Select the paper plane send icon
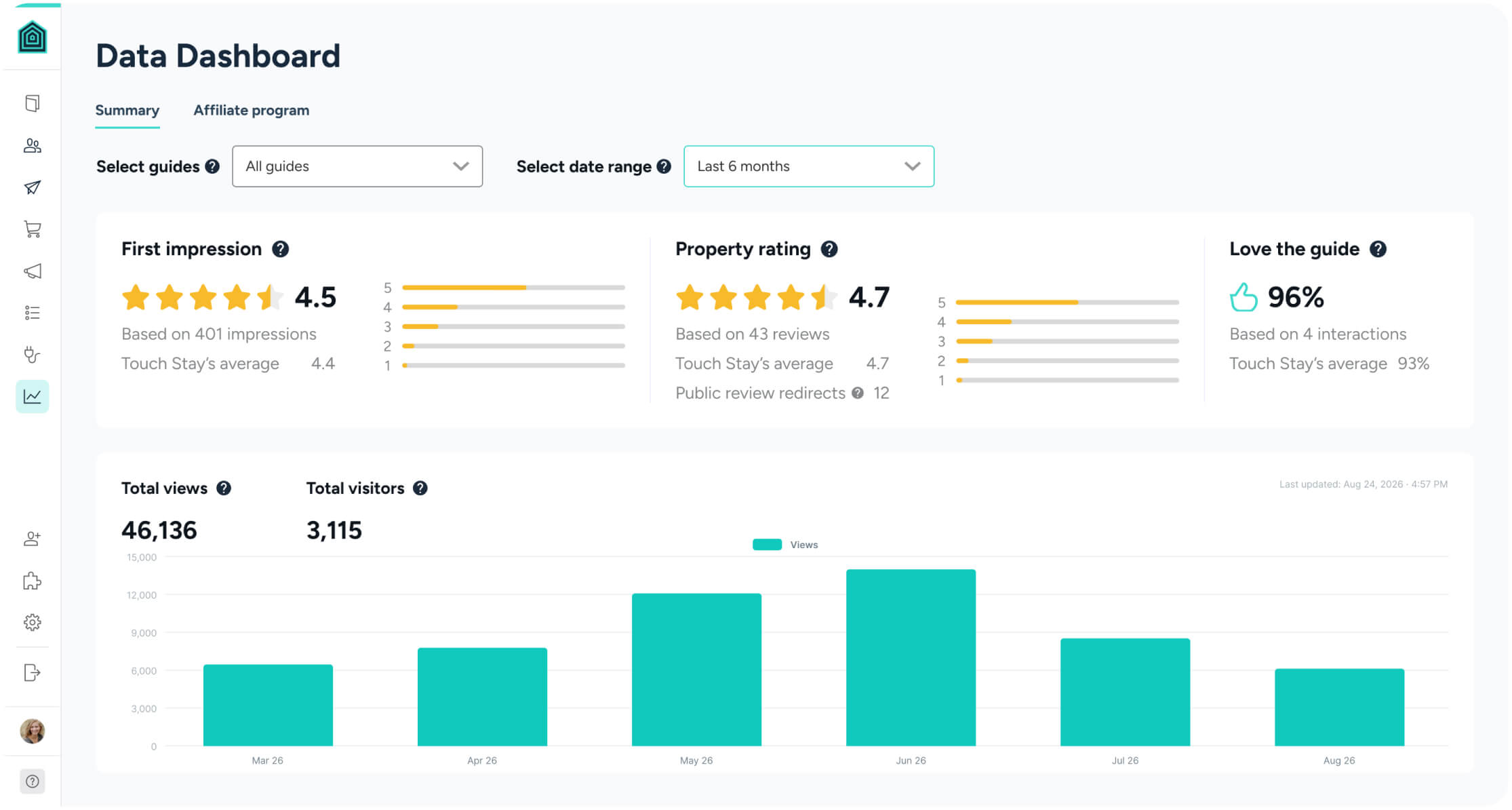 pos(32,187)
